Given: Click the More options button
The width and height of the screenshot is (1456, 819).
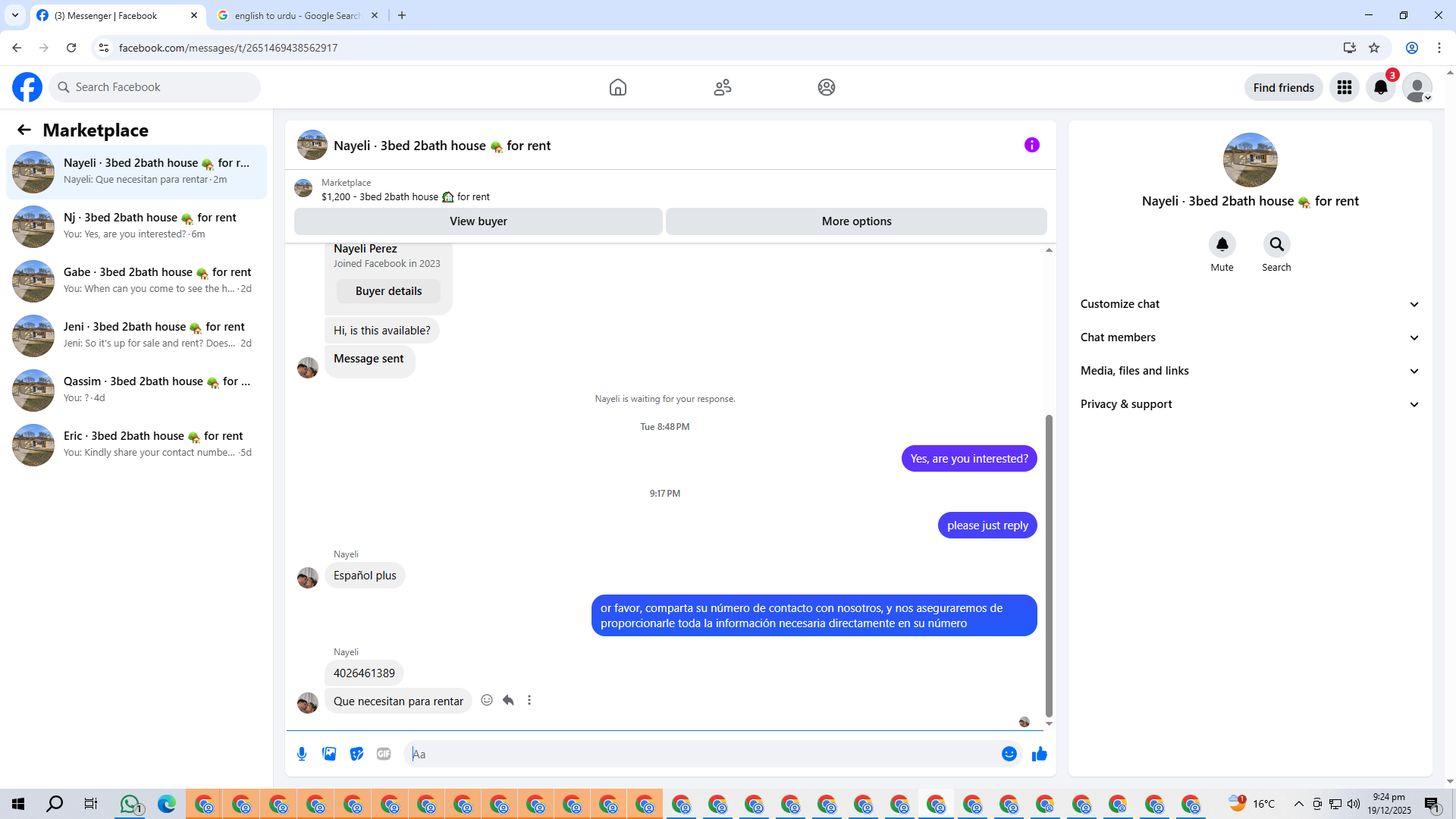Looking at the screenshot, I should pos(856,221).
